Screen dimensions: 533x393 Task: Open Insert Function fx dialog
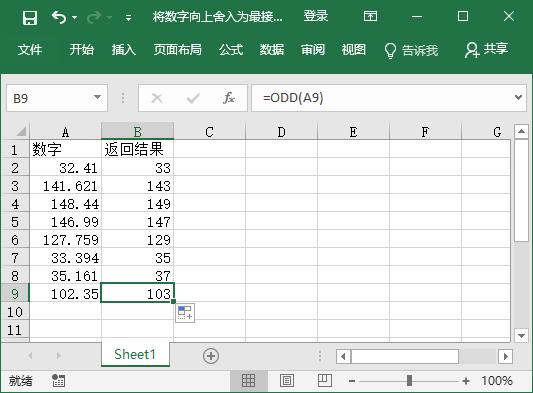click(229, 98)
